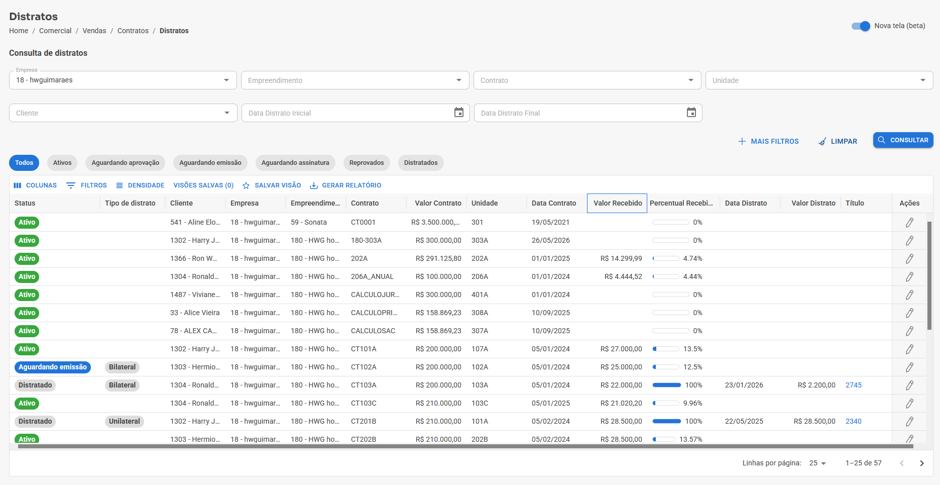Sort by Valor Recebido column header
The width and height of the screenshot is (940, 485).
tap(617, 203)
